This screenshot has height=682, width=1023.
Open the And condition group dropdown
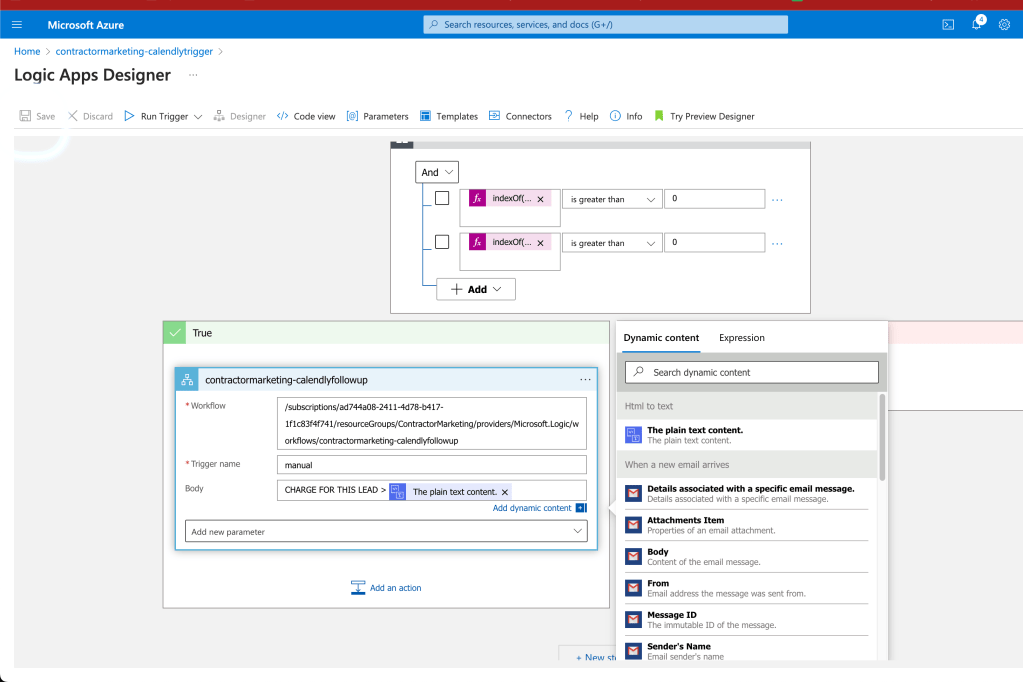[x=436, y=172]
